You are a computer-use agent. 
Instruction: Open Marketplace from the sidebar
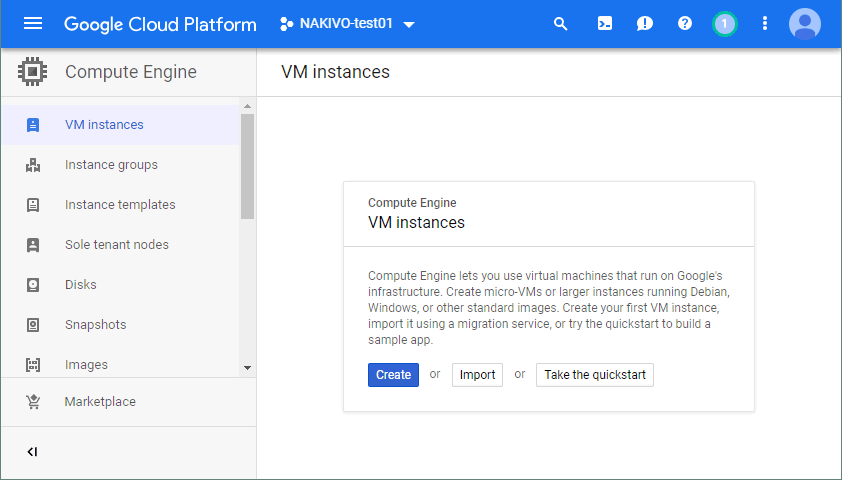coord(100,402)
